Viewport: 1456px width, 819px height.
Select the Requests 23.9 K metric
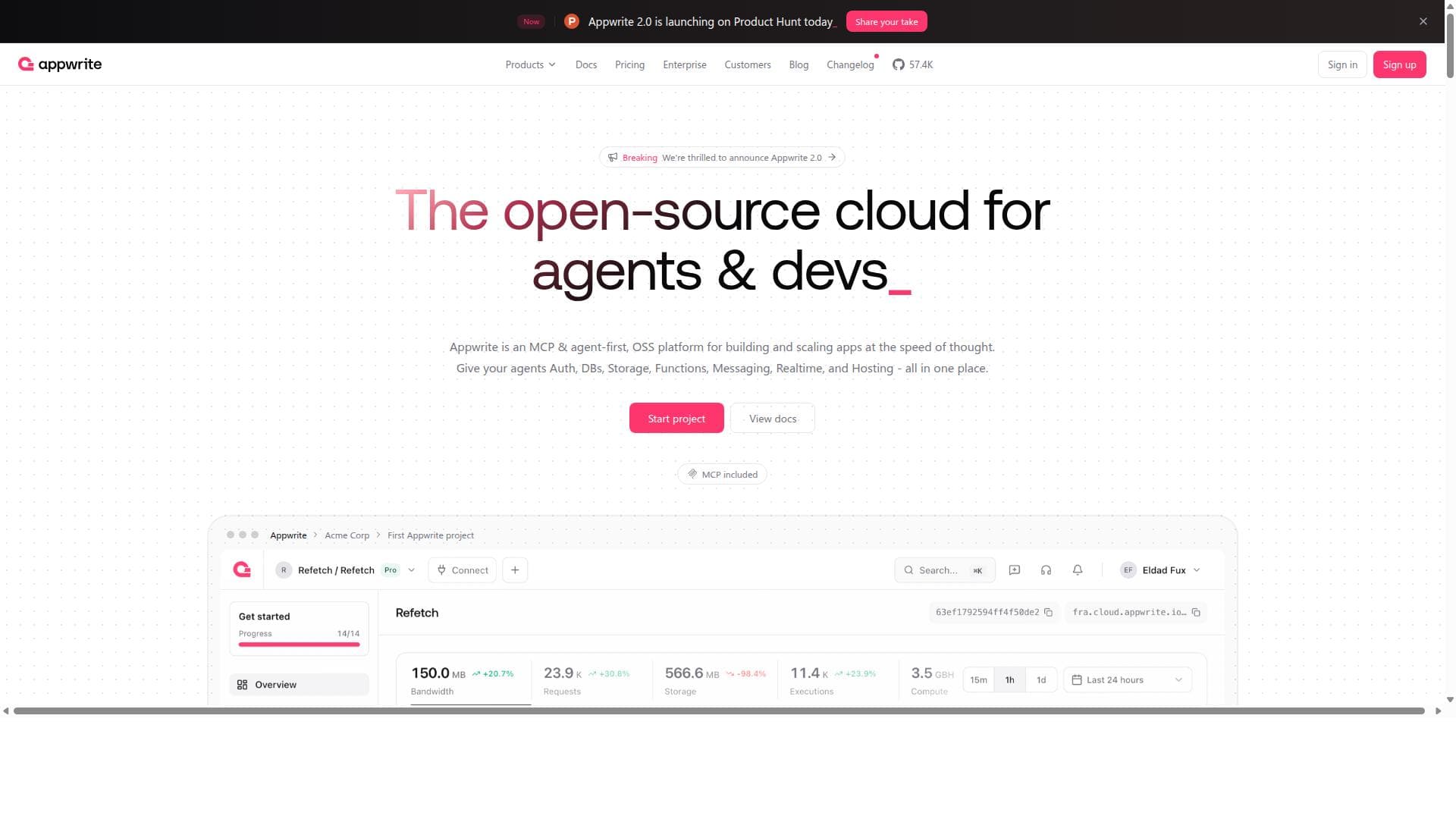click(587, 680)
